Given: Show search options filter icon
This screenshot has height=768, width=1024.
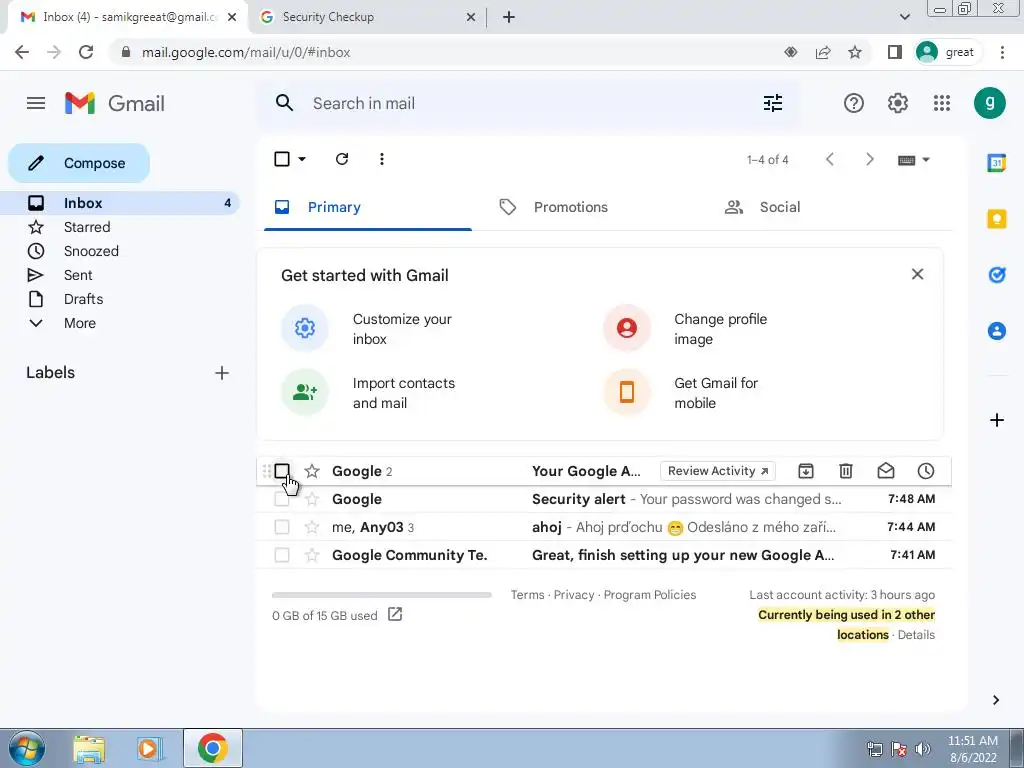Looking at the screenshot, I should coord(773,103).
